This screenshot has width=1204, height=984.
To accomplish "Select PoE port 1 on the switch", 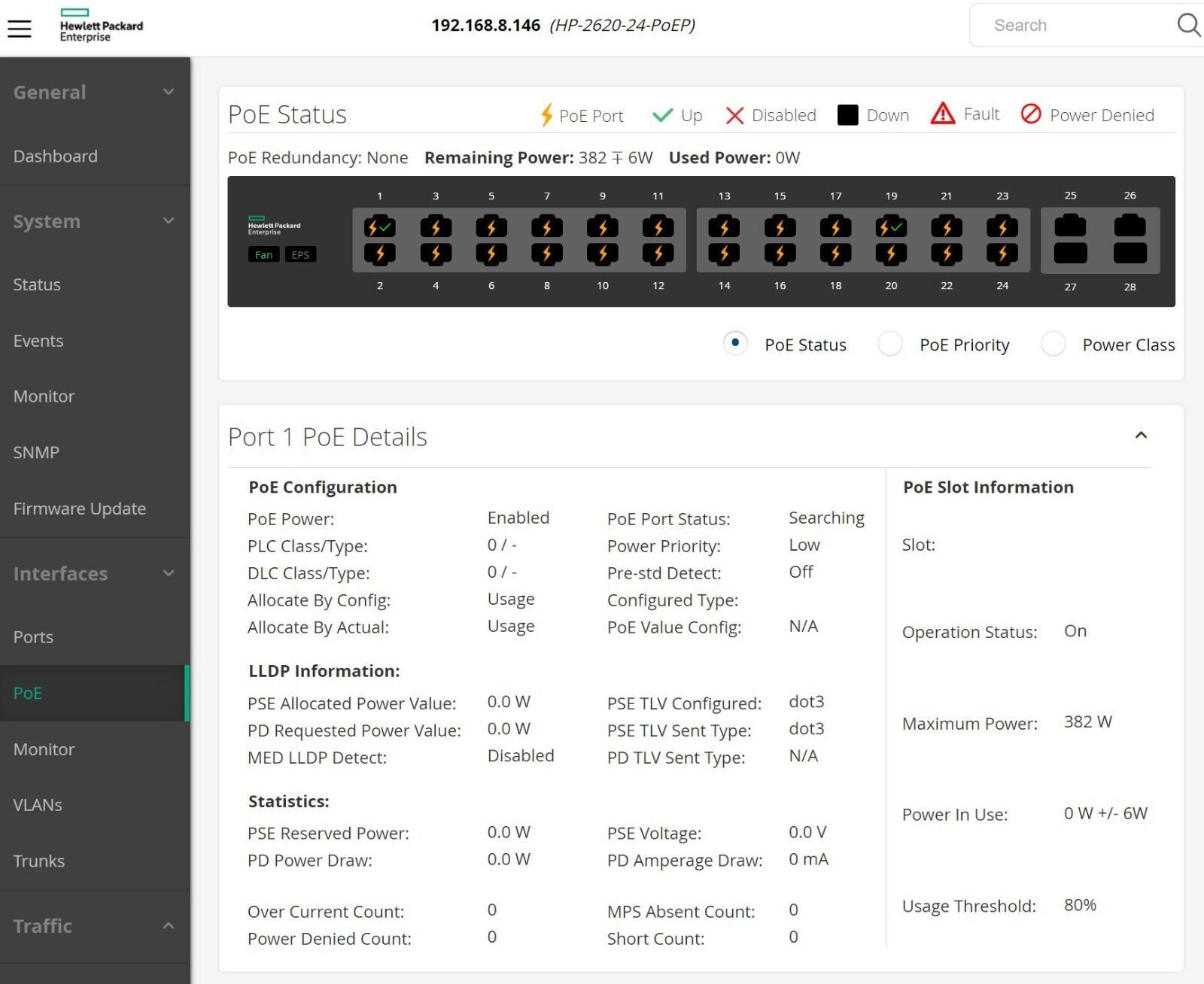I will tap(379, 226).
